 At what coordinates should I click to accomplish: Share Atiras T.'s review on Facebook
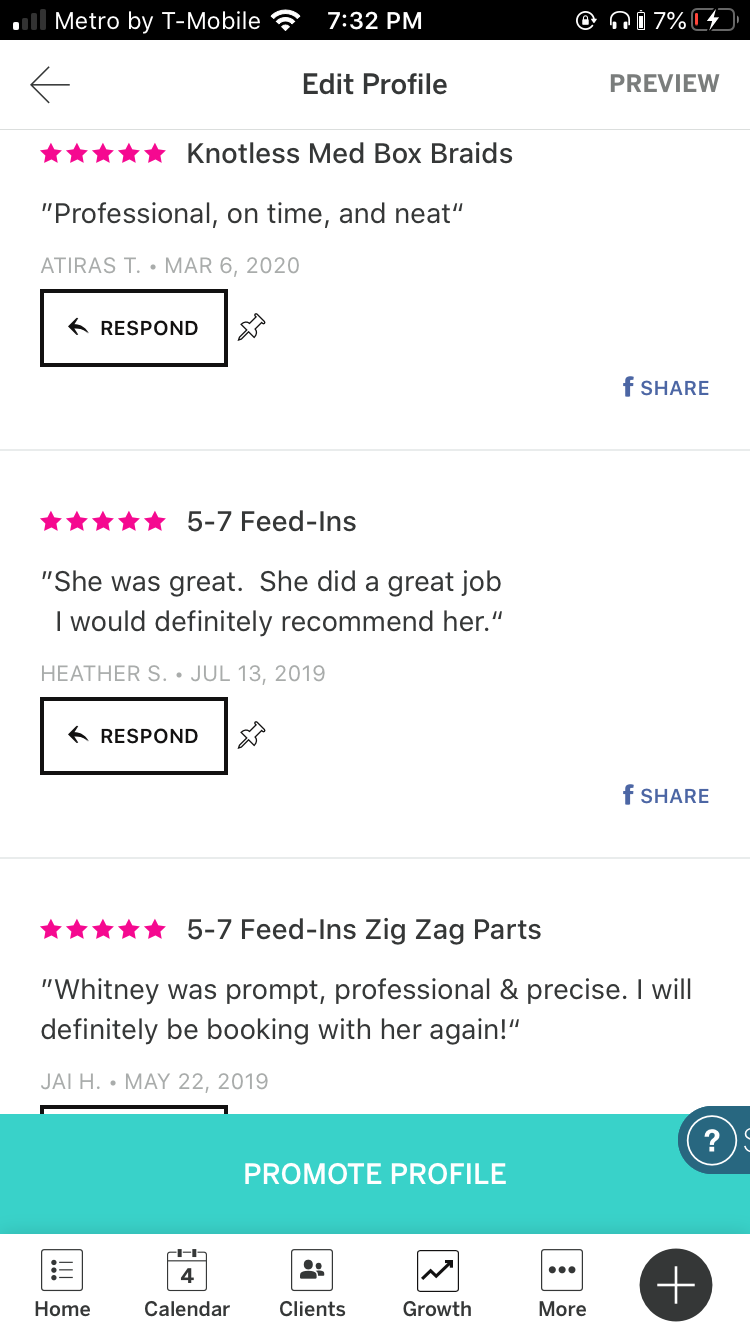pos(666,388)
